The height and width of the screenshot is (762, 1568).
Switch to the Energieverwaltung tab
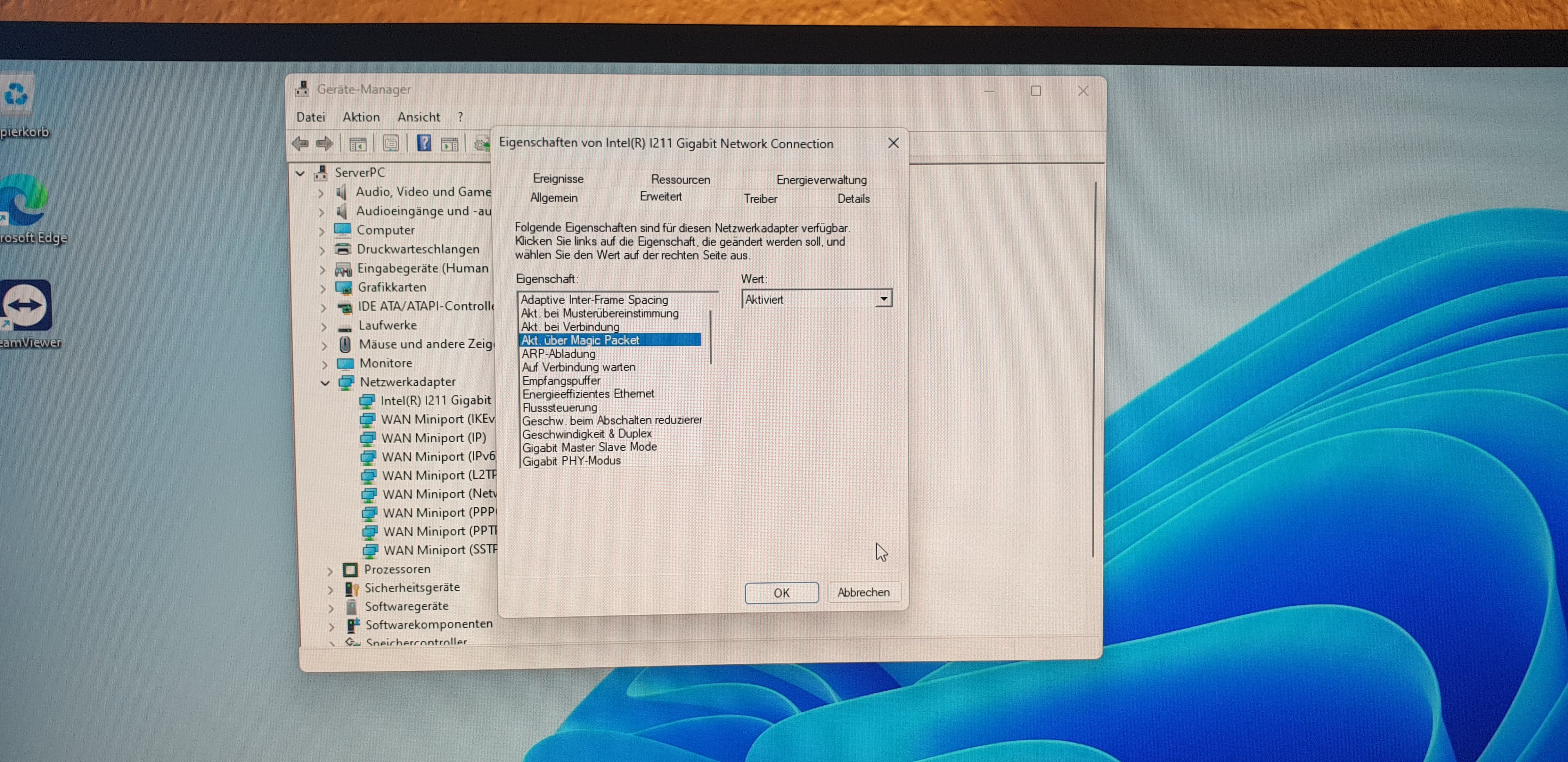[821, 180]
